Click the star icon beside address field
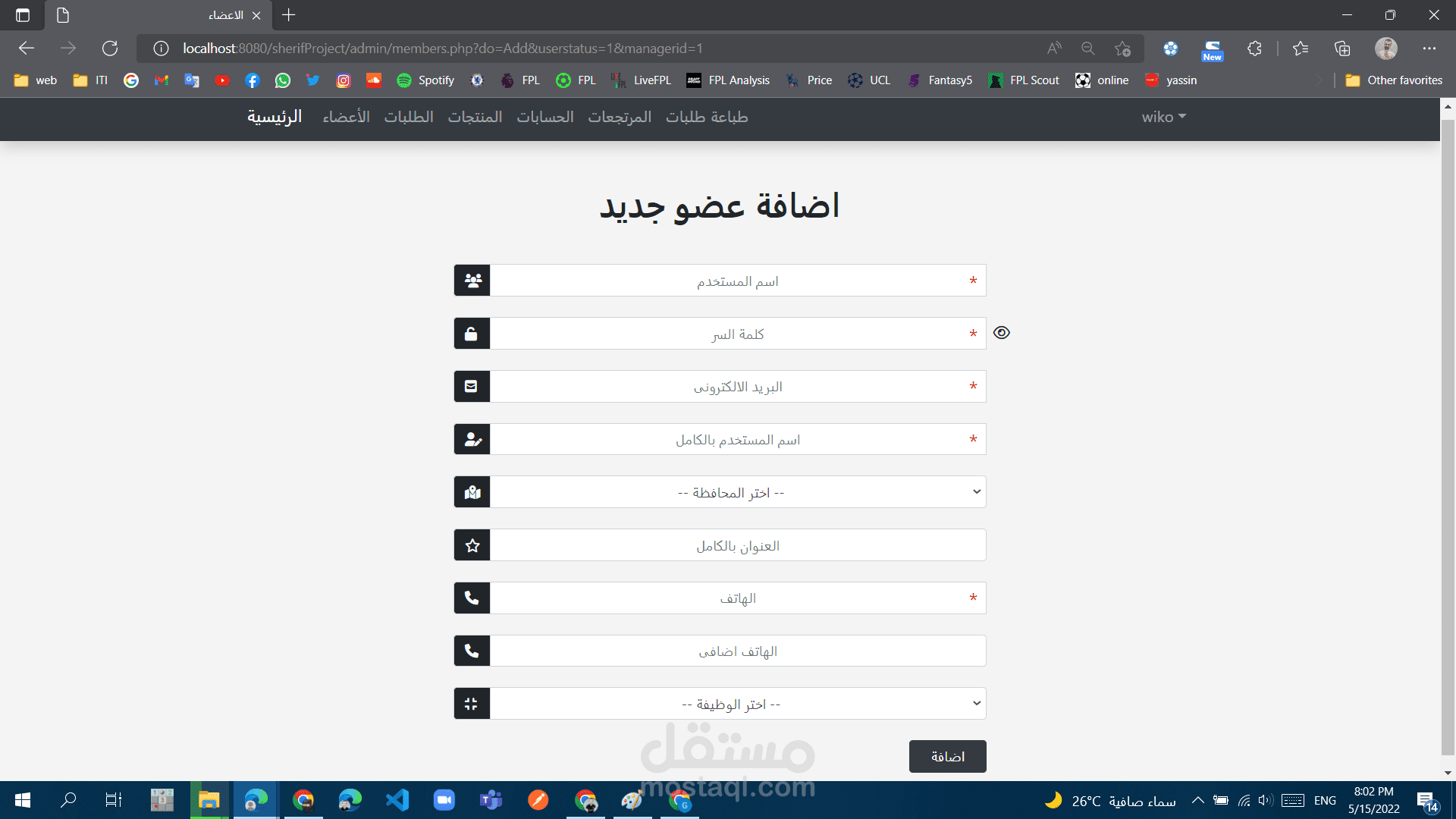 (472, 545)
